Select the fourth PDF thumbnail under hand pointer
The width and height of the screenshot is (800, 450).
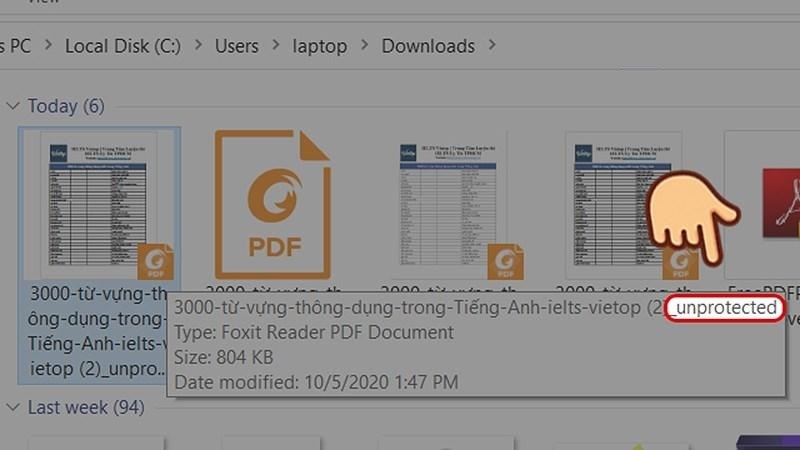click(623, 204)
